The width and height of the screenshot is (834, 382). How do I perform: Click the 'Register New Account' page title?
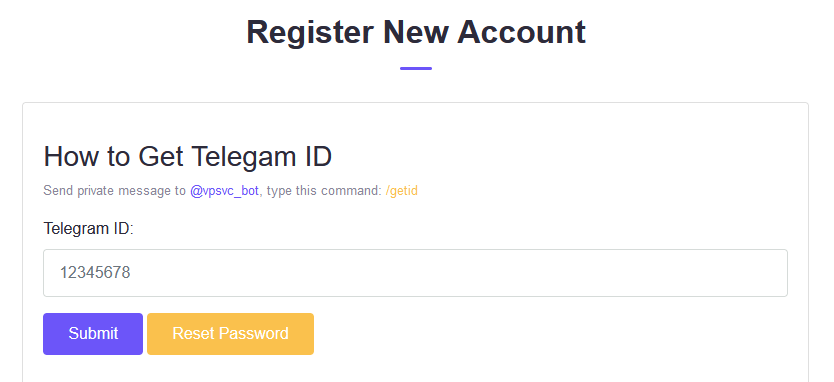(416, 32)
